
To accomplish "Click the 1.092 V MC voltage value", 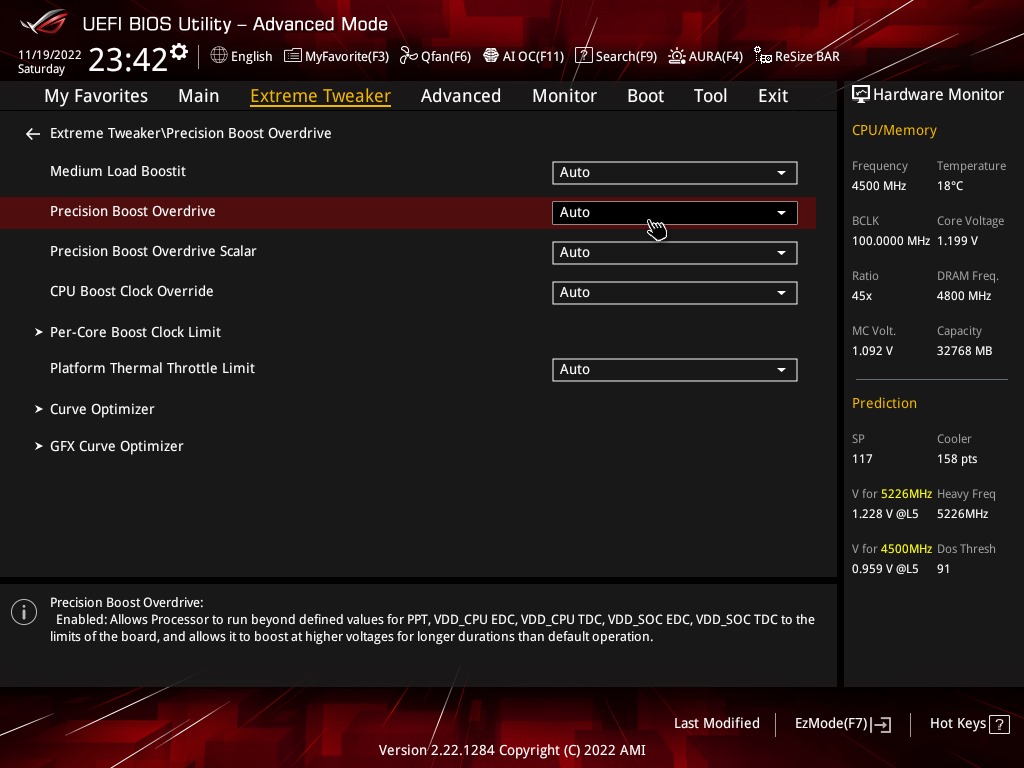I will [872, 351].
